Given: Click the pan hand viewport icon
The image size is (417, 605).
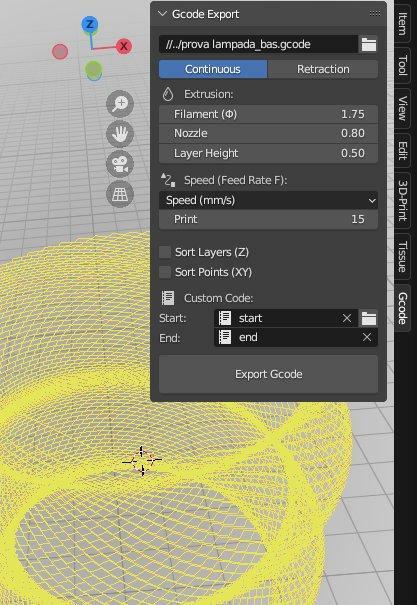Looking at the screenshot, I should [x=120, y=134].
